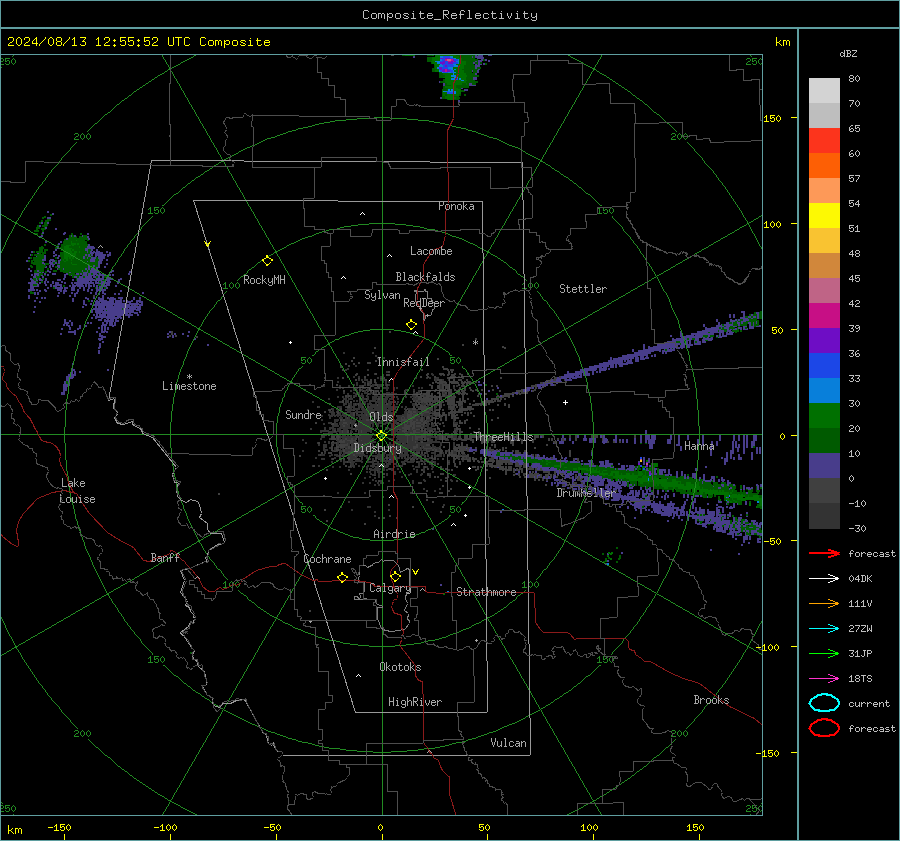Click the Calgary city label
Image resolution: width=900 pixels, height=841 pixels.
point(390,588)
